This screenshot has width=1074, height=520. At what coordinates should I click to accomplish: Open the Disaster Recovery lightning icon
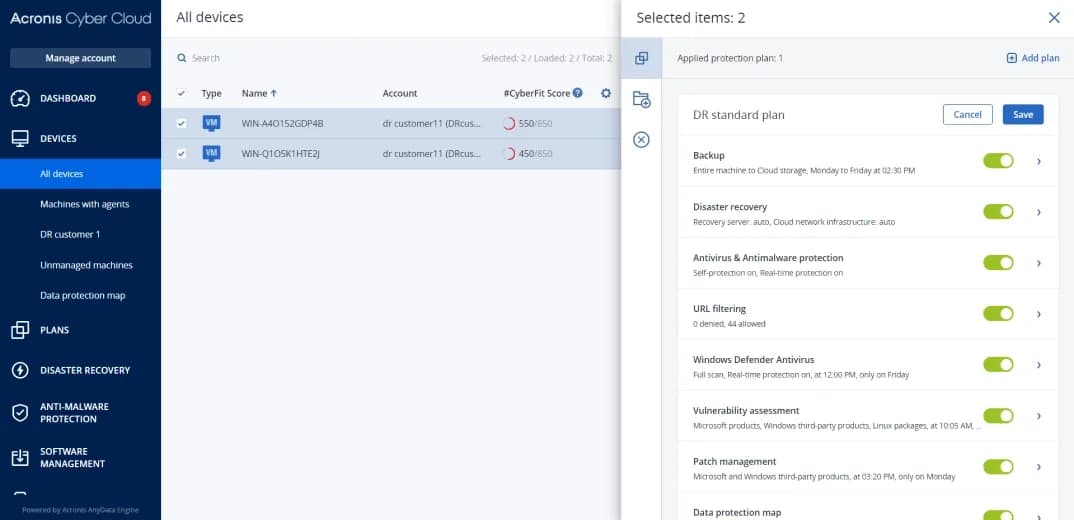[20, 370]
